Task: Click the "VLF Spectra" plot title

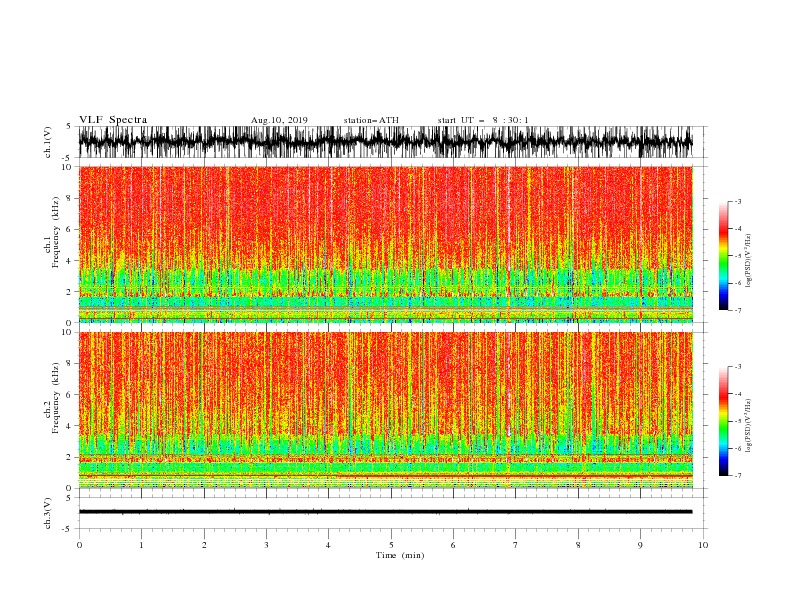Action: 113,120
